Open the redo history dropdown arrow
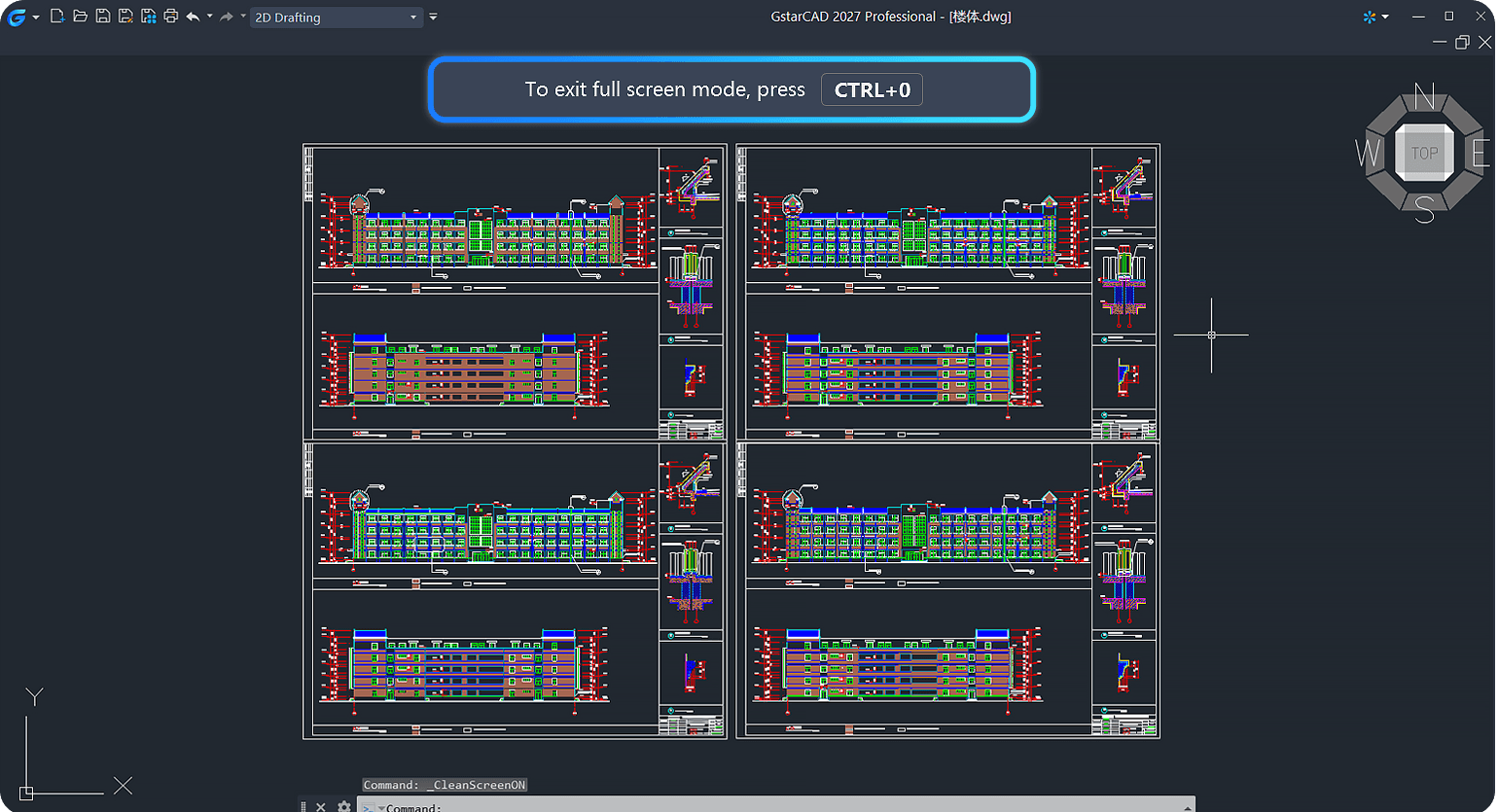 pyautogui.click(x=243, y=17)
